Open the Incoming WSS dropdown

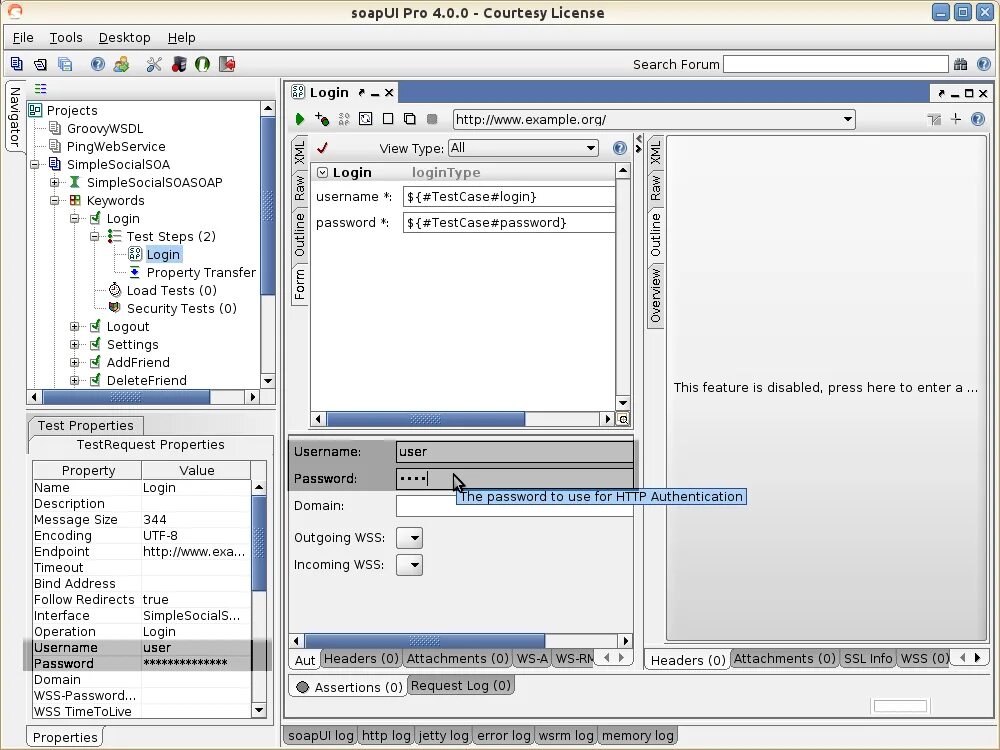click(409, 564)
